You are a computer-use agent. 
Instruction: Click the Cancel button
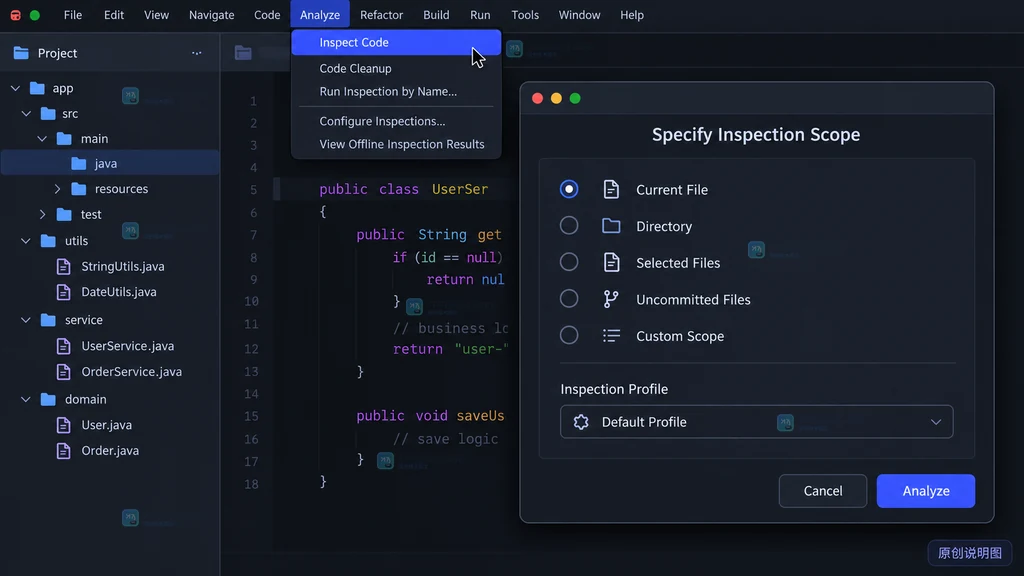(823, 490)
